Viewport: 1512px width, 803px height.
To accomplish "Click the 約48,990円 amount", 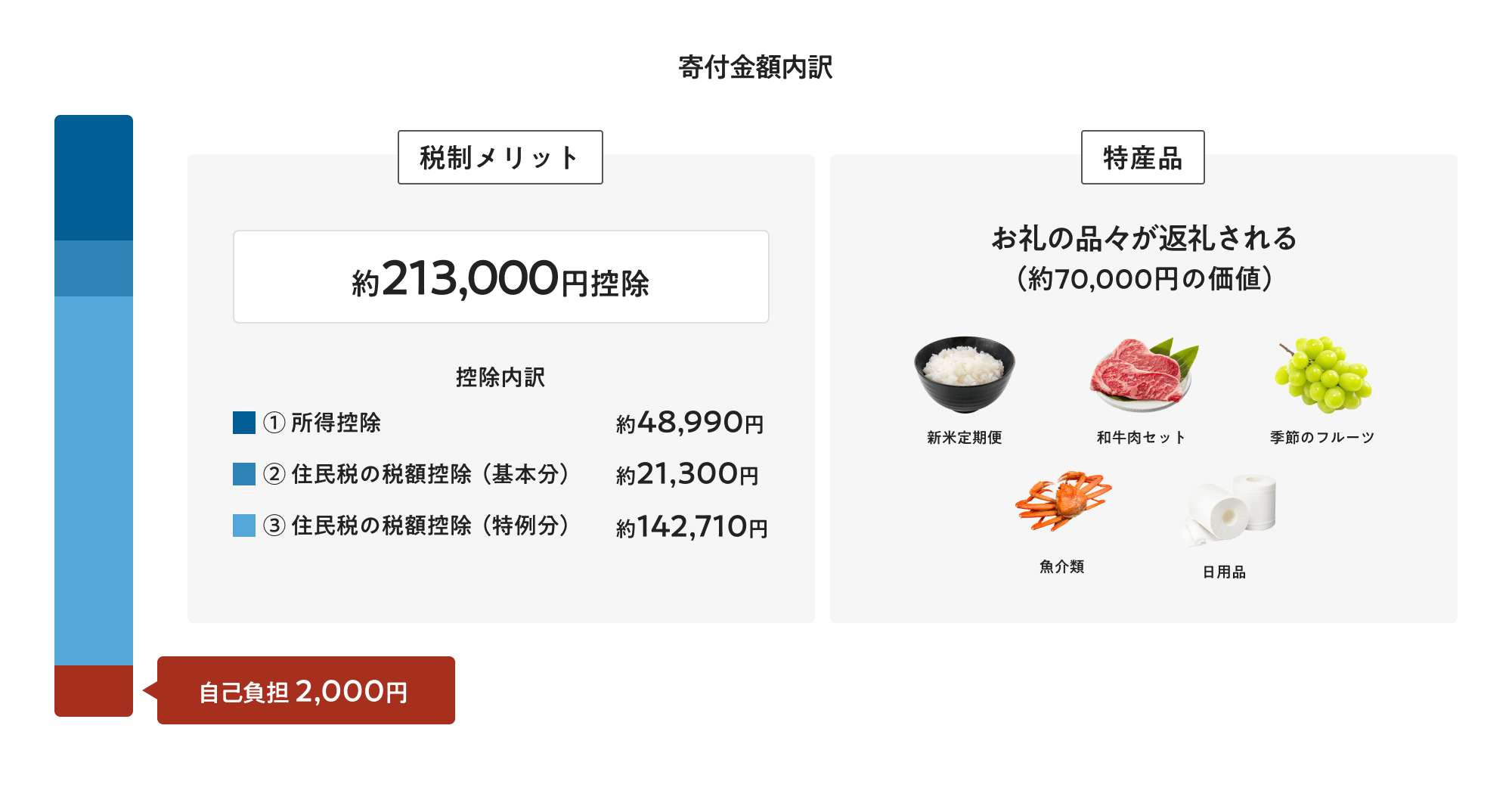I will pyautogui.click(x=689, y=423).
